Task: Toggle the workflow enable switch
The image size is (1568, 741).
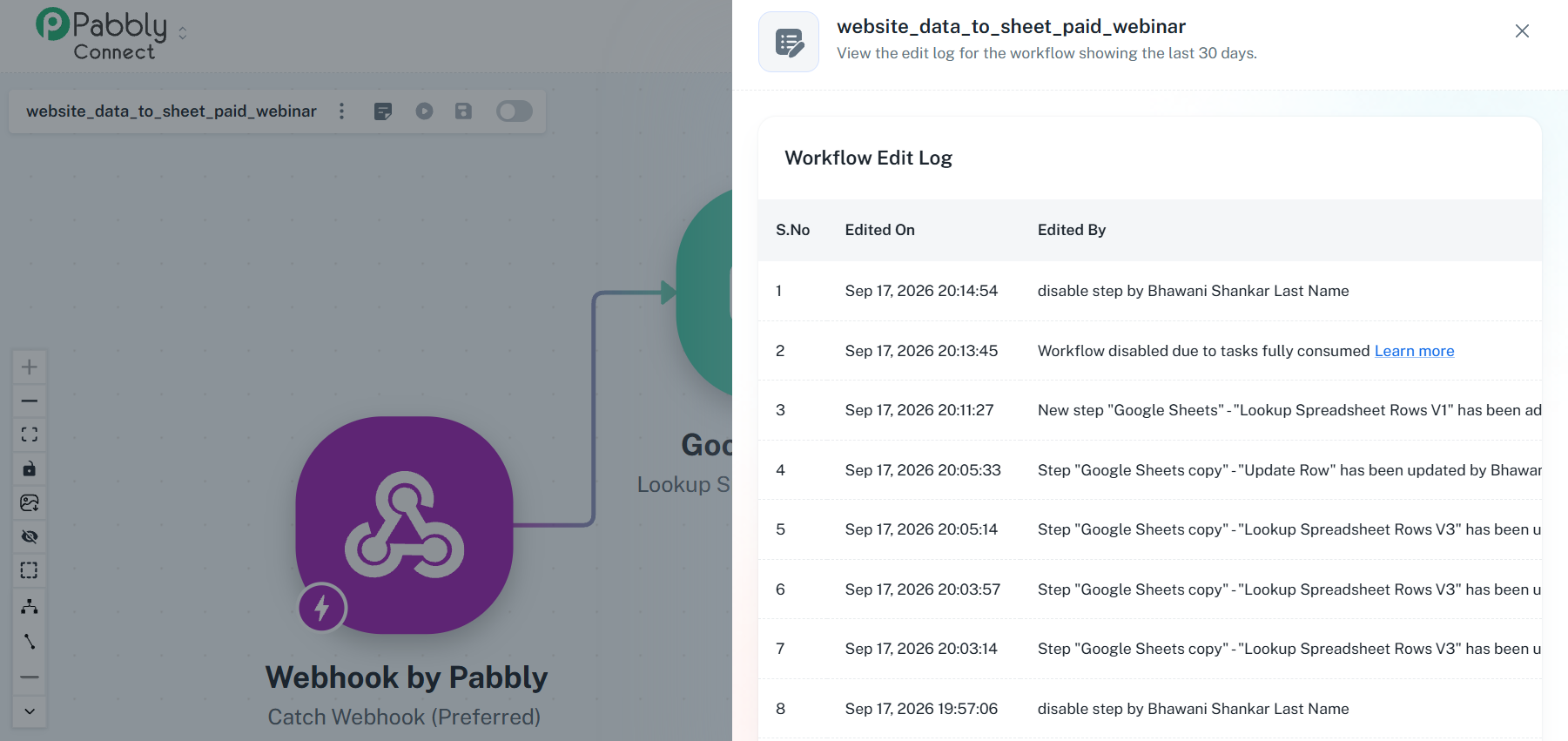Action: (x=515, y=111)
